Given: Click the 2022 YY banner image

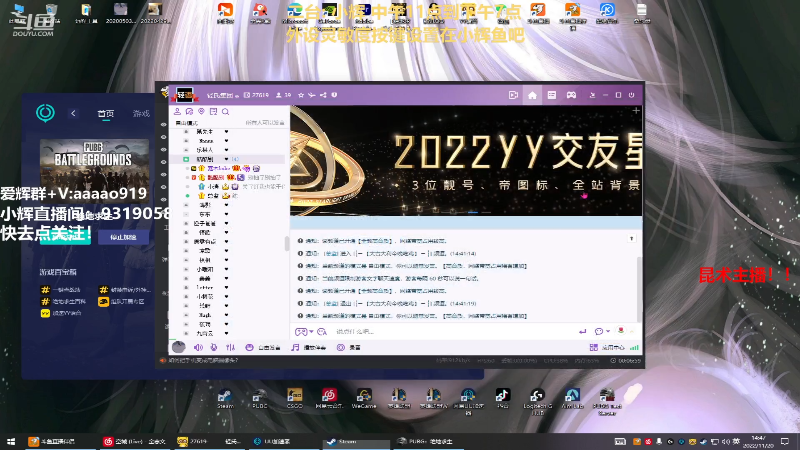Looking at the screenshot, I should [466, 160].
